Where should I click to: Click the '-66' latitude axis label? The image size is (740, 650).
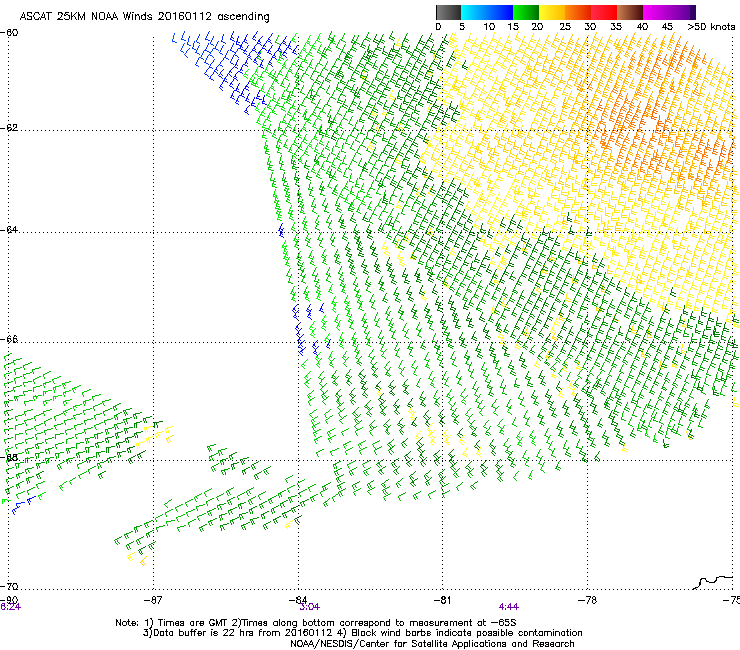click(x=9, y=339)
